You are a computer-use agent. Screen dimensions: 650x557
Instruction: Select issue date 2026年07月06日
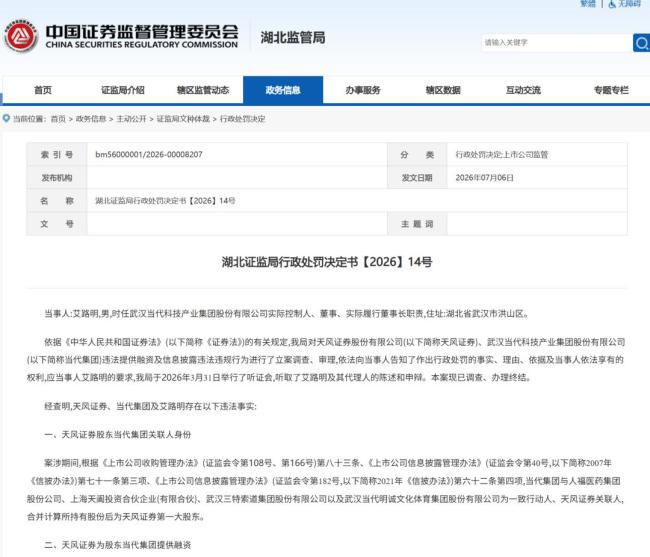coord(485,178)
